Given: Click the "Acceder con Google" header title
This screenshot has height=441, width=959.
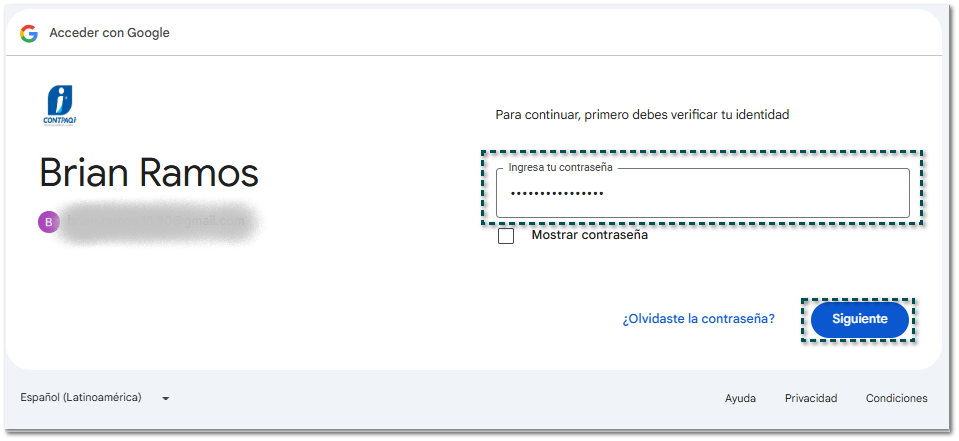Looking at the screenshot, I should pos(109,33).
